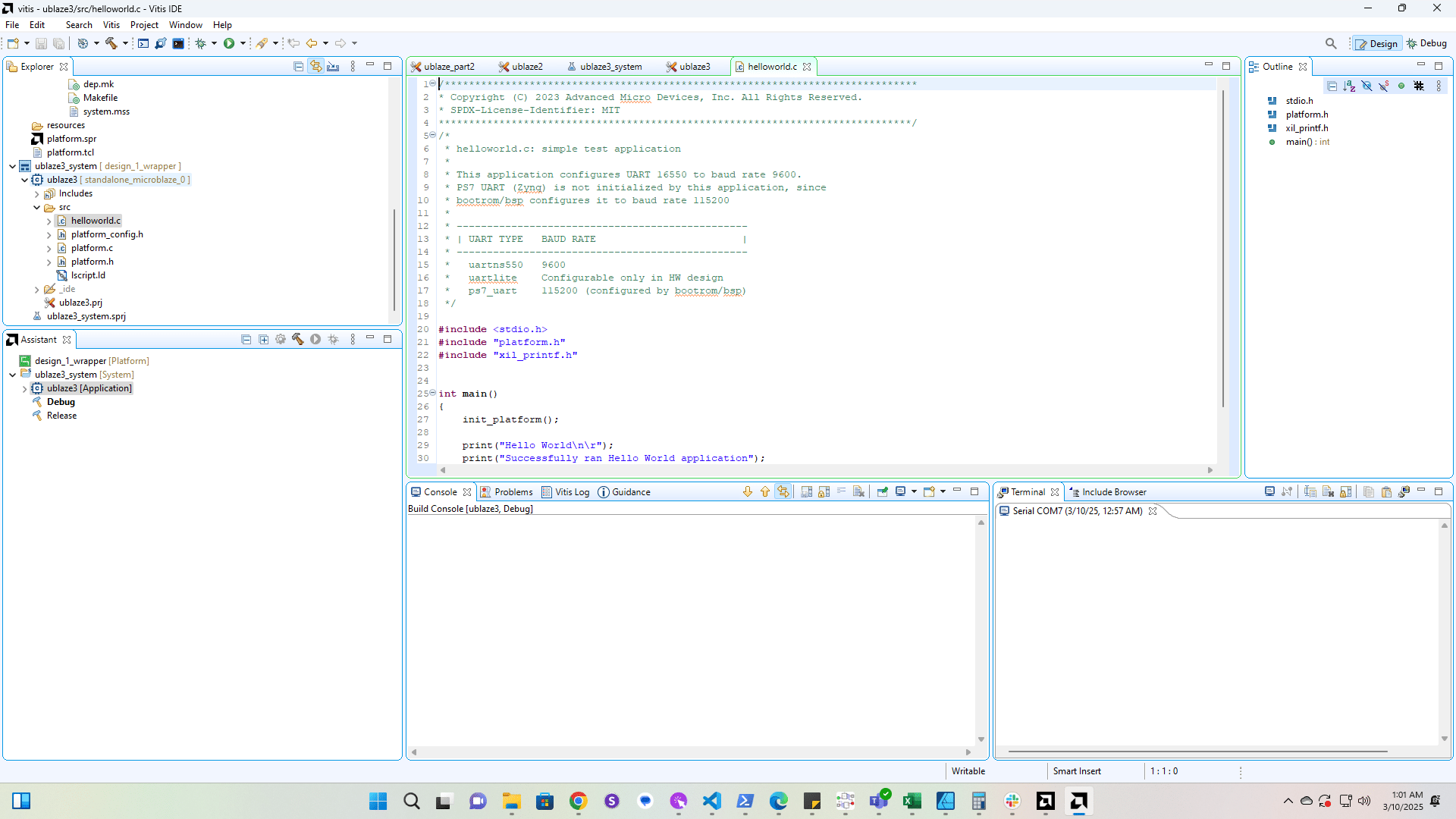
Task: Click the Debug bug icon in the toolbar
Action: click(200, 43)
